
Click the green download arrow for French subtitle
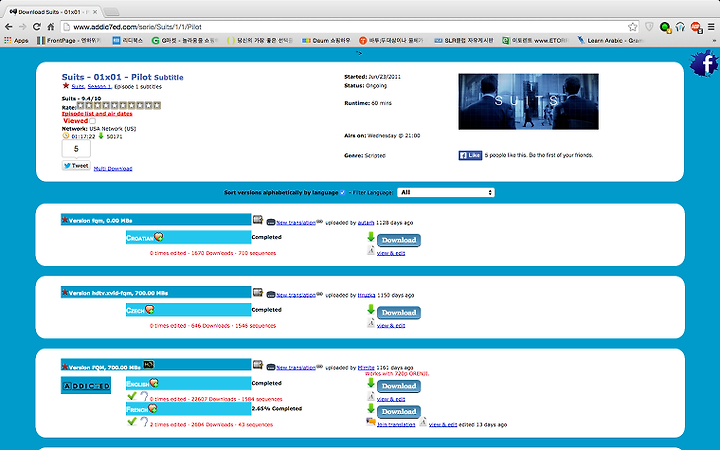[x=371, y=408]
